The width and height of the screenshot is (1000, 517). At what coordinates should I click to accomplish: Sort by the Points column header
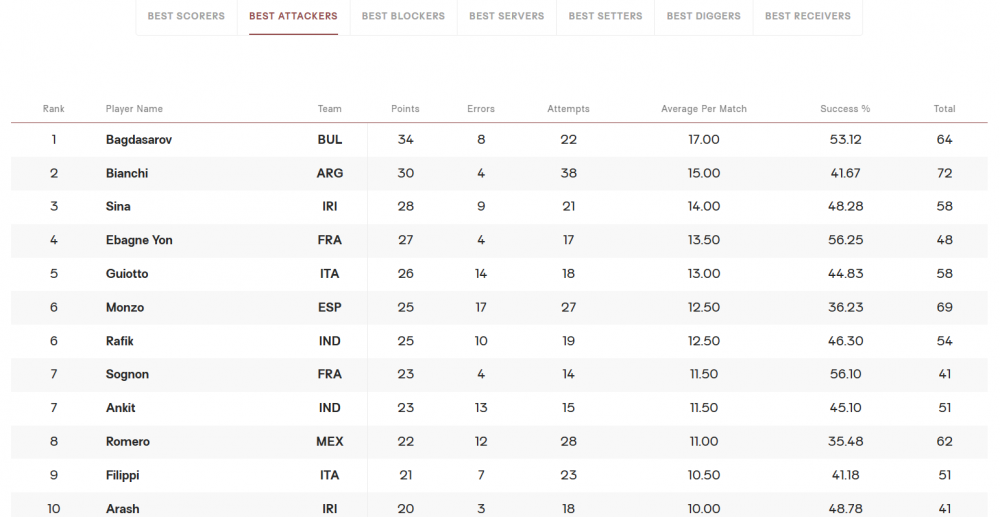(405, 109)
